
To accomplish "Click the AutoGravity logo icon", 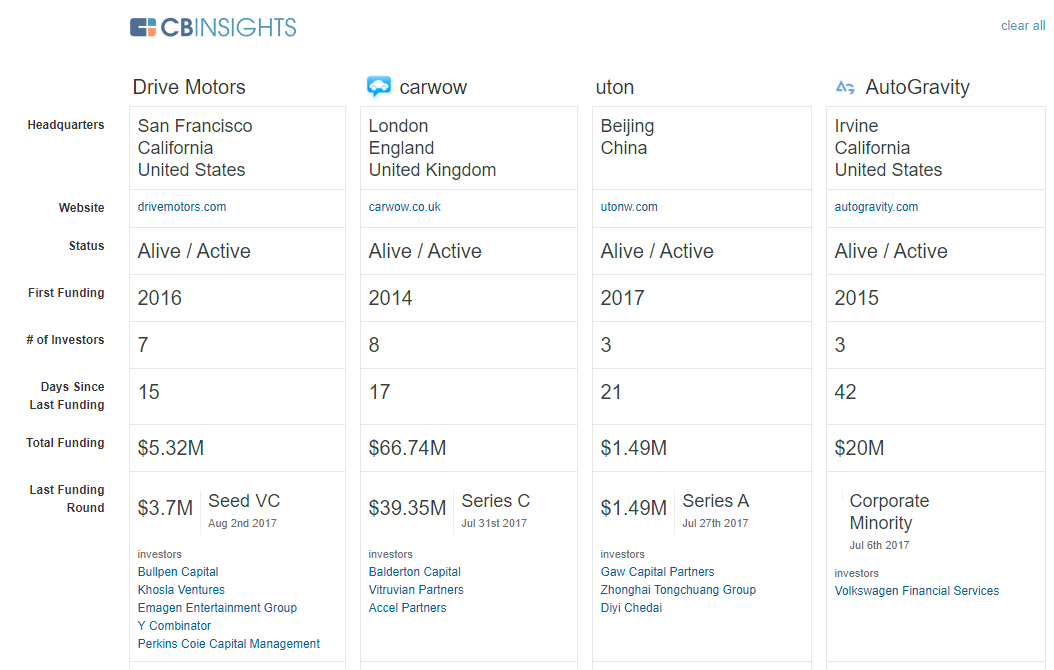I will [x=845, y=87].
